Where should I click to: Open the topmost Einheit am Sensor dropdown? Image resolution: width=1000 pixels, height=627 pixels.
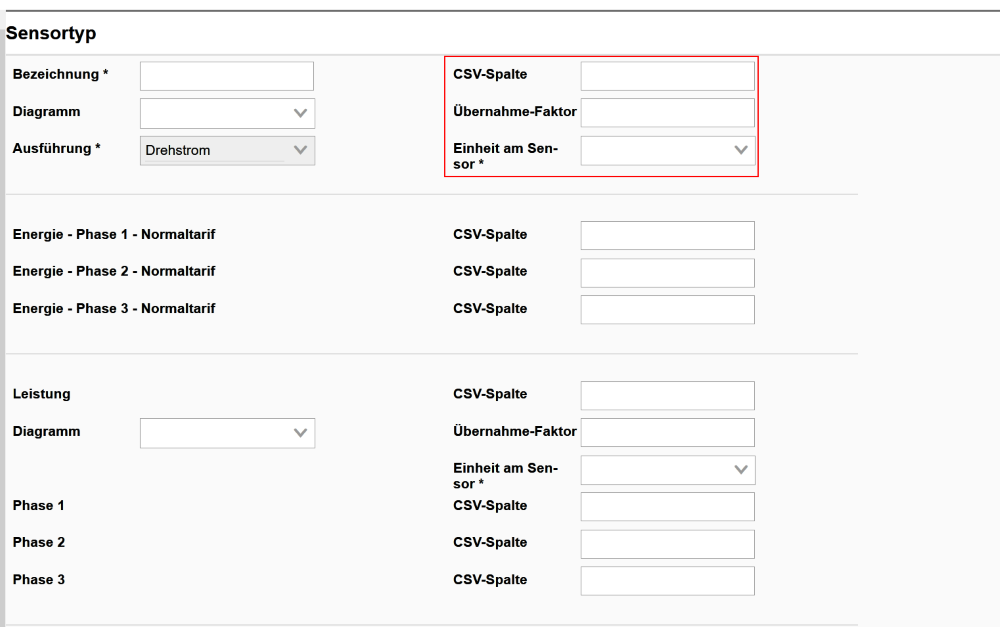tap(667, 150)
